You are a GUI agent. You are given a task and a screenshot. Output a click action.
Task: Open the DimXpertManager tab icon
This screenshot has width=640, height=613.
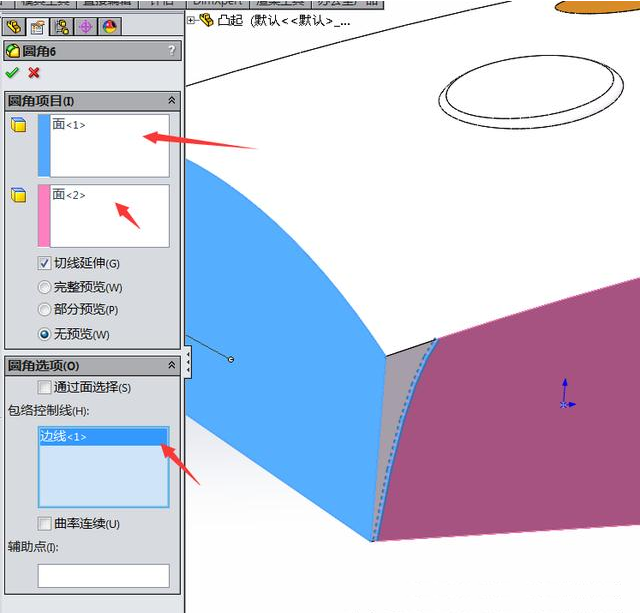tap(86, 27)
